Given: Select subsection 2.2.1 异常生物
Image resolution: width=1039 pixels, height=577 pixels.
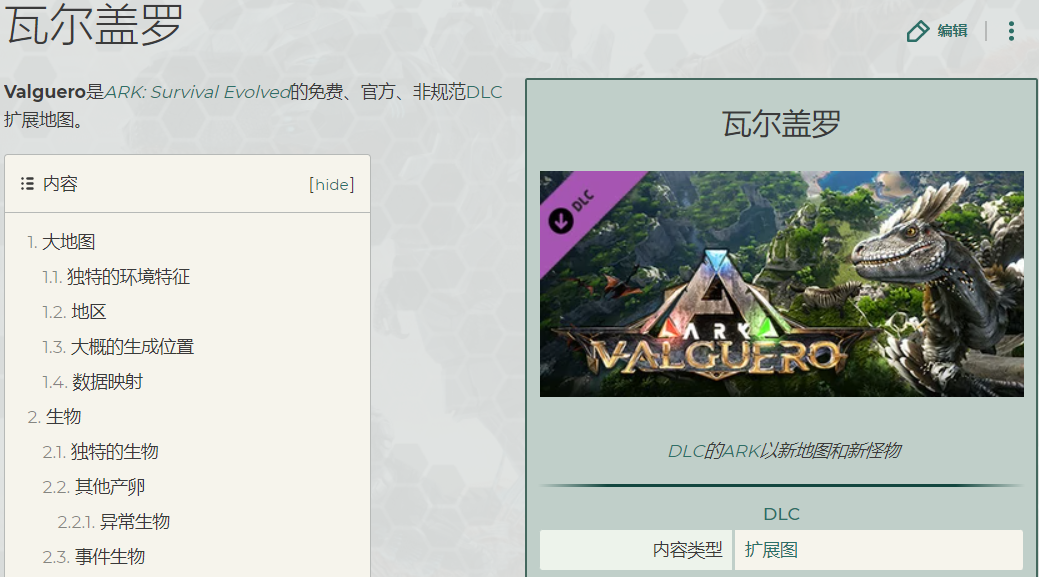Looking at the screenshot, I should click(x=135, y=522).
